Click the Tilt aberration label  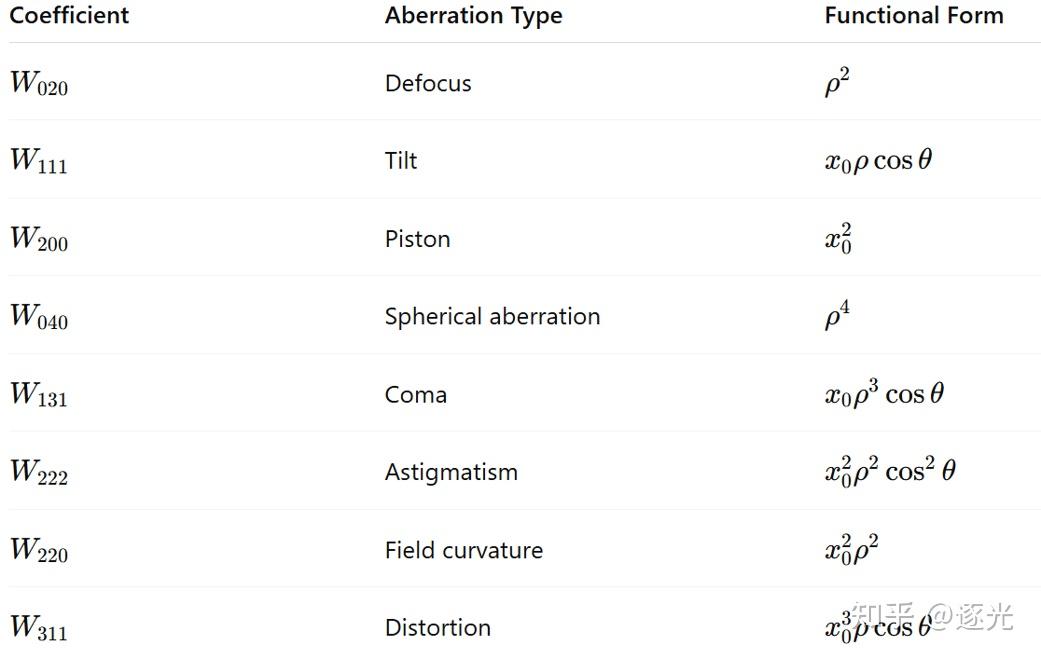401,161
